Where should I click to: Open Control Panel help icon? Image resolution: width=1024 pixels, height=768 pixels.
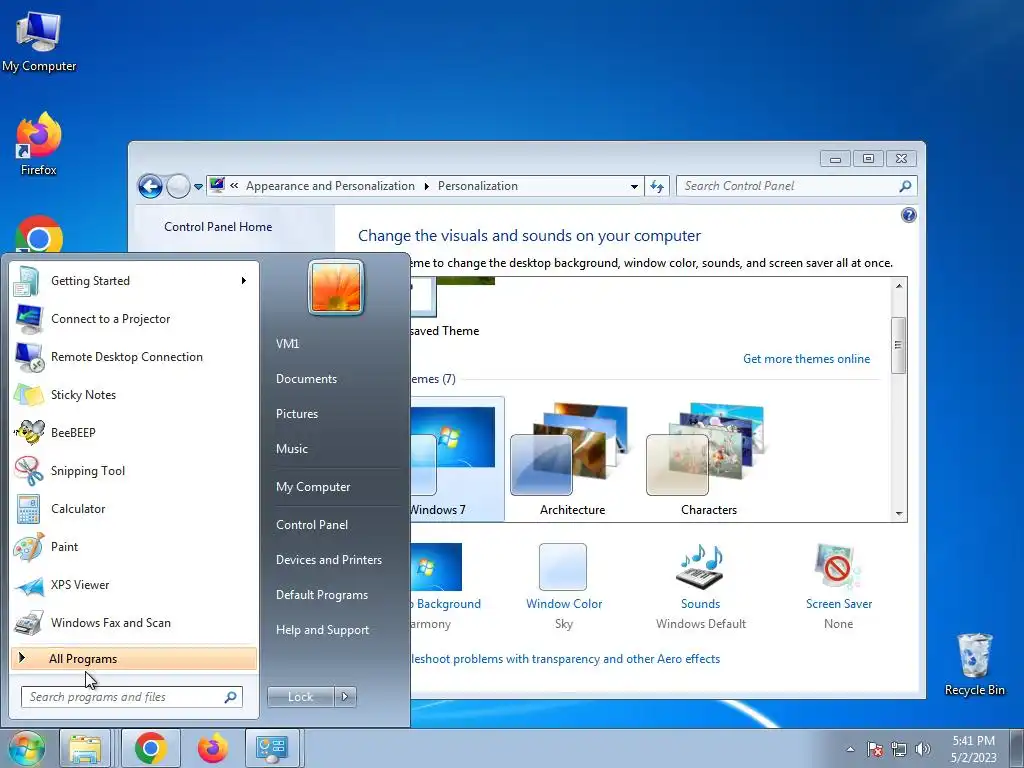(x=908, y=216)
